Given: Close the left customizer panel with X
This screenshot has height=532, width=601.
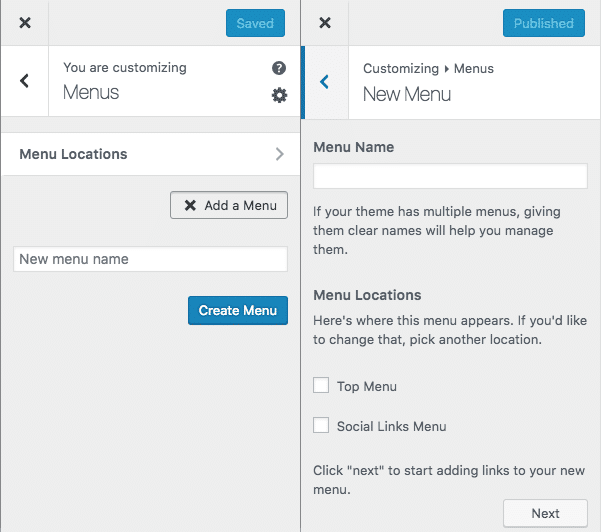Looking at the screenshot, I should click(x=25, y=23).
